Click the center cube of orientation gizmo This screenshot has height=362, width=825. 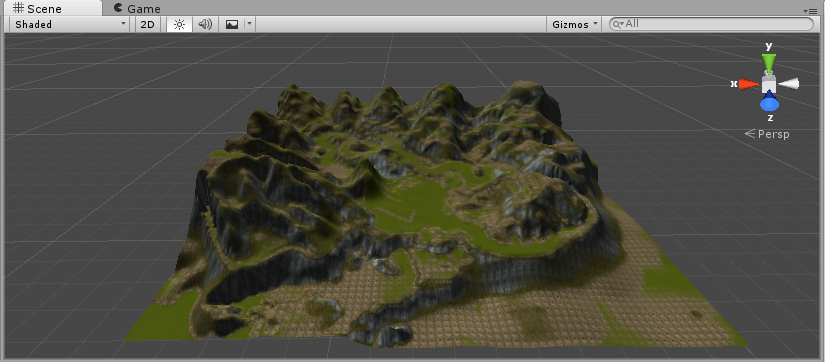point(769,84)
